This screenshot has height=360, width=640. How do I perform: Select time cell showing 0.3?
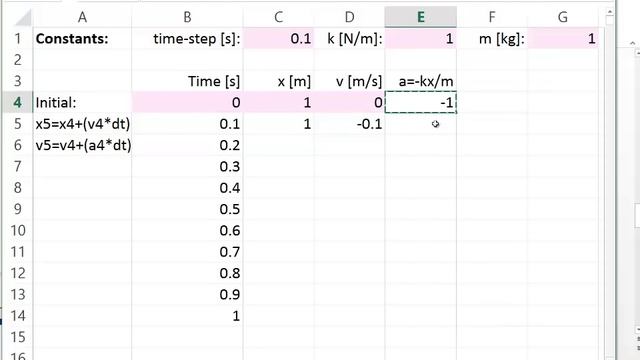pyautogui.click(x=187, y=167)
